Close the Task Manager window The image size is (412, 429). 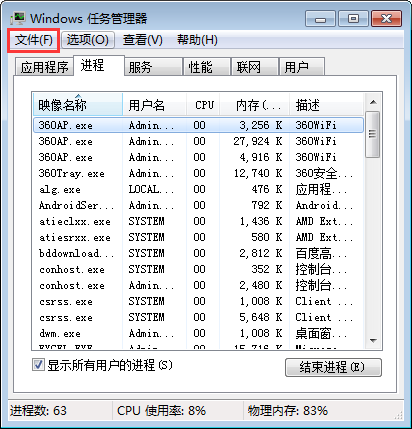tap(386, 19)
